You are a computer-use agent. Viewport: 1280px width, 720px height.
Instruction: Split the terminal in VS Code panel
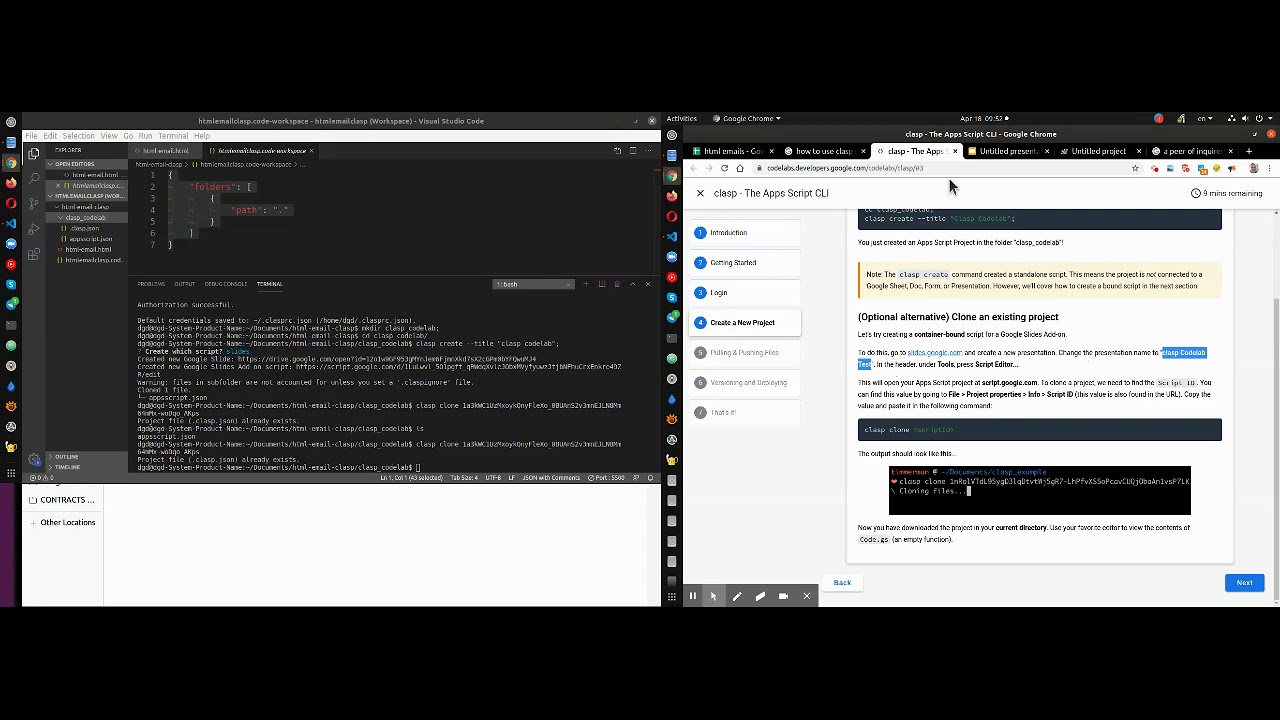601,284
